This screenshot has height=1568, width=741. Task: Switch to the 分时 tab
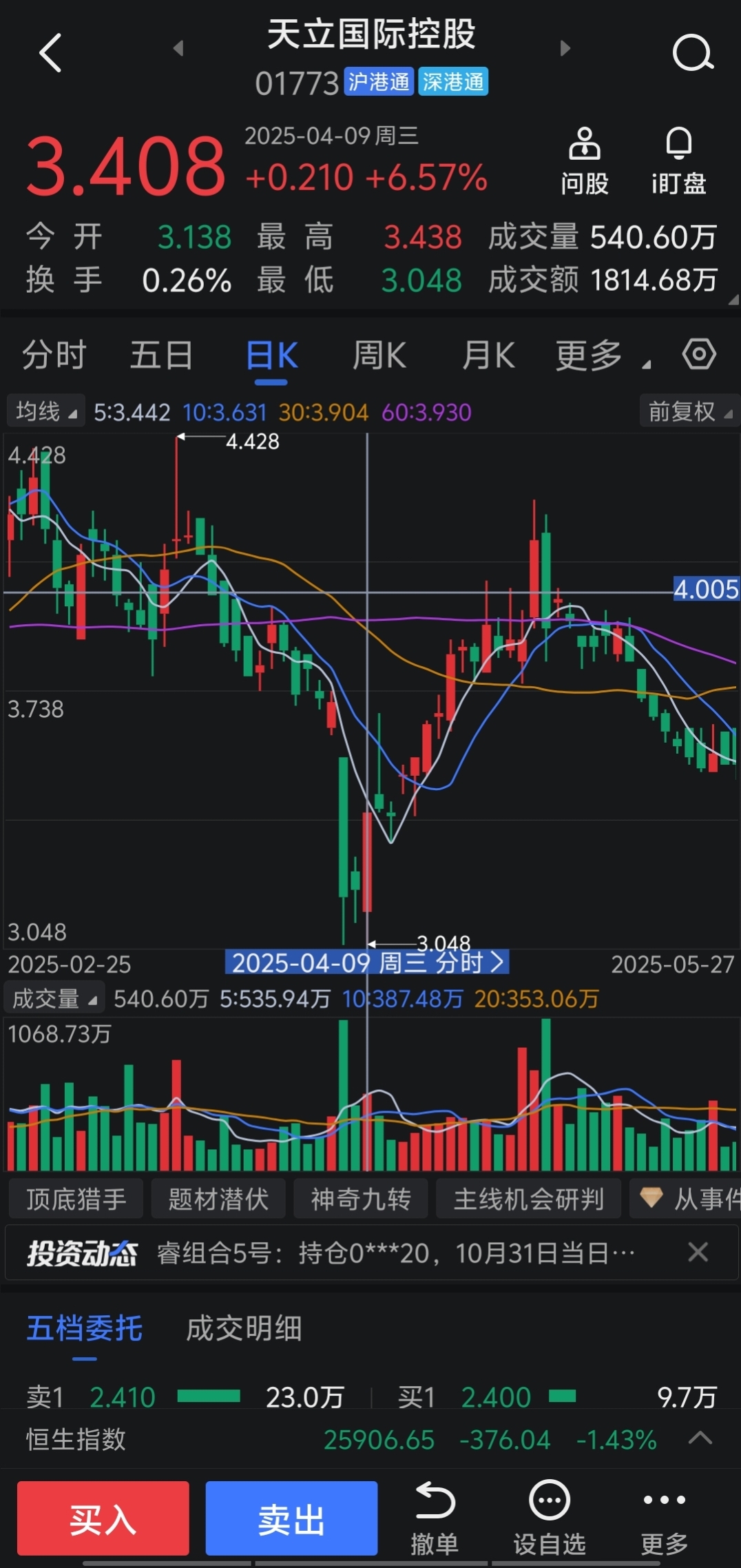[54, 355]
